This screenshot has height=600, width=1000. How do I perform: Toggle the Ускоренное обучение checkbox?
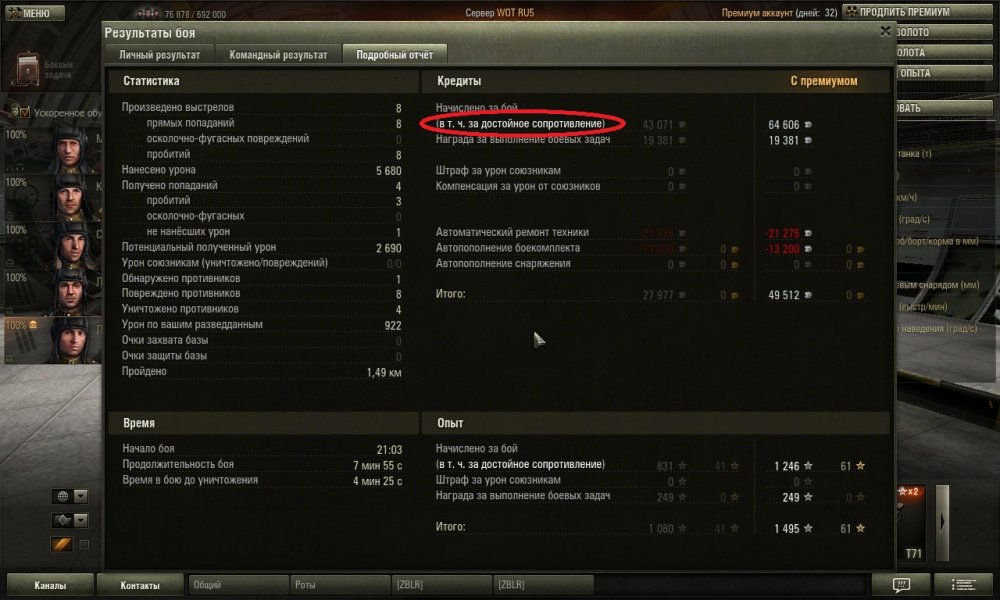24,112
